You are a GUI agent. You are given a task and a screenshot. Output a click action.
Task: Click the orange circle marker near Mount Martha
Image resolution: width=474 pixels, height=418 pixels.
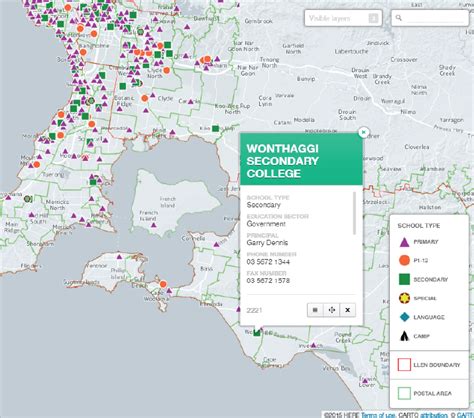[37, 164]
